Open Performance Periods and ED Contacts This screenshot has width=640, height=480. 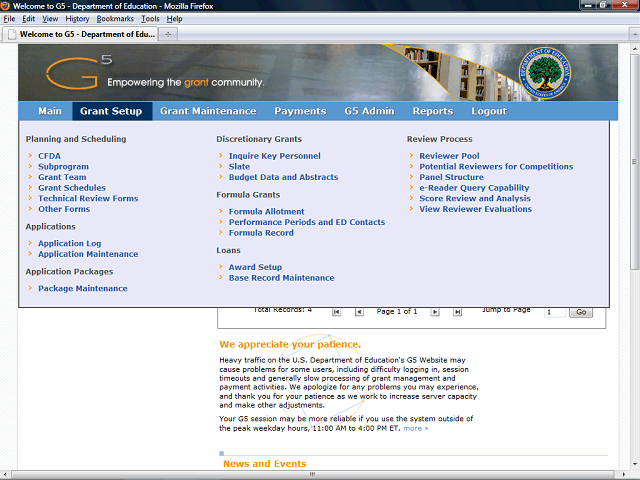coord(307,222)
